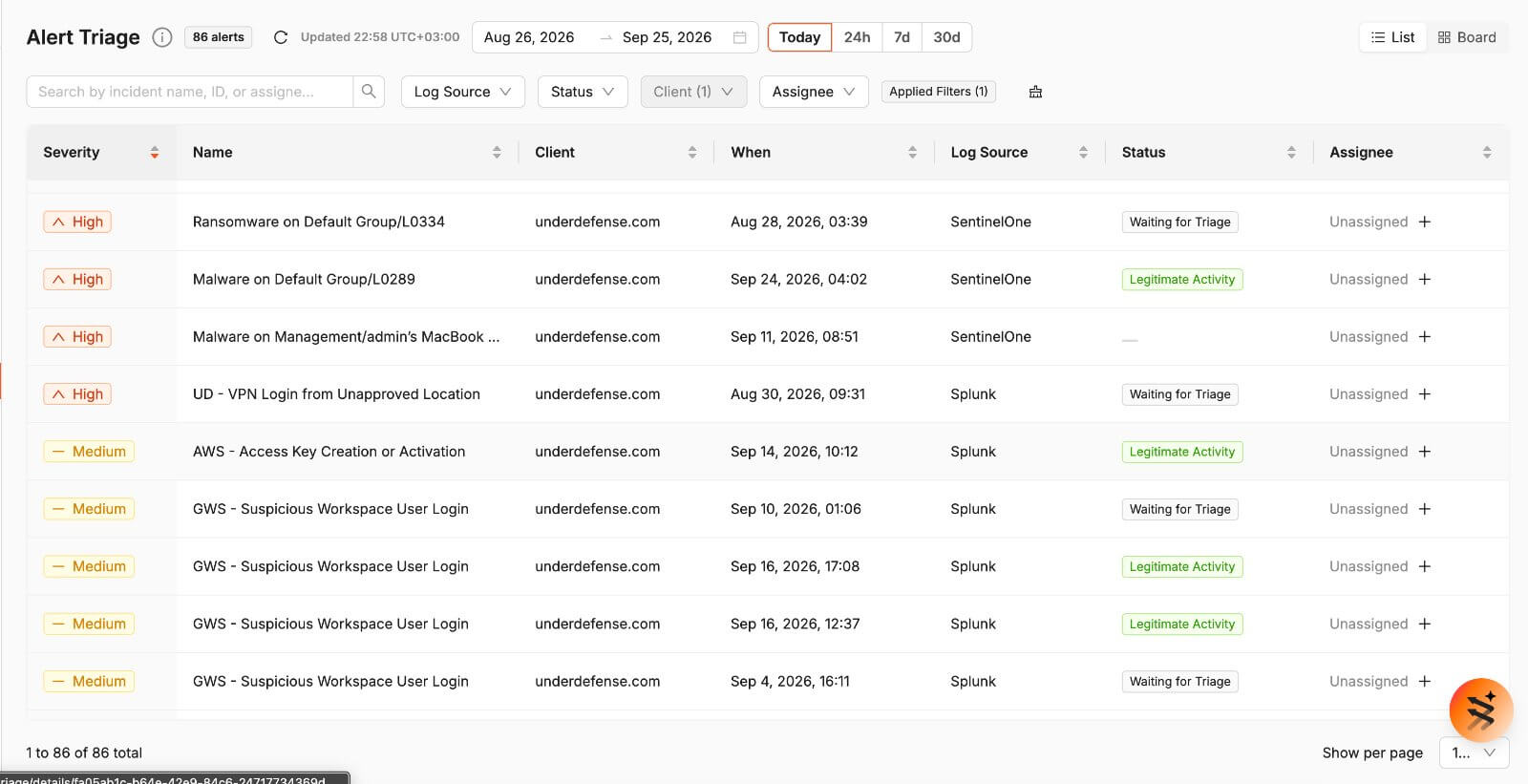This screenshot has height=784, width=1528.
Task: Click Waiting for Triage on Ransomware row
Action: click(x=1179, y=222)
